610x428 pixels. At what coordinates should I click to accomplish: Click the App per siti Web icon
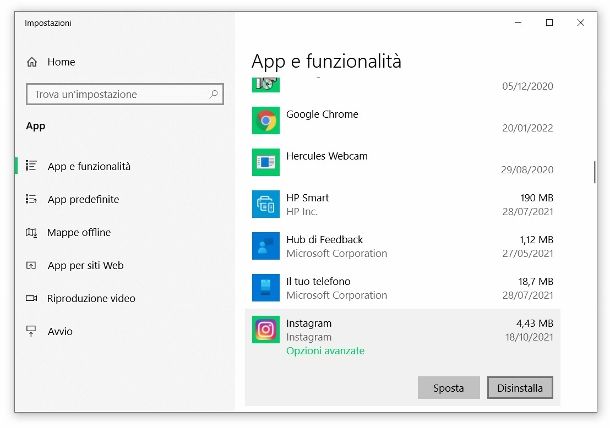pos(31,265)
